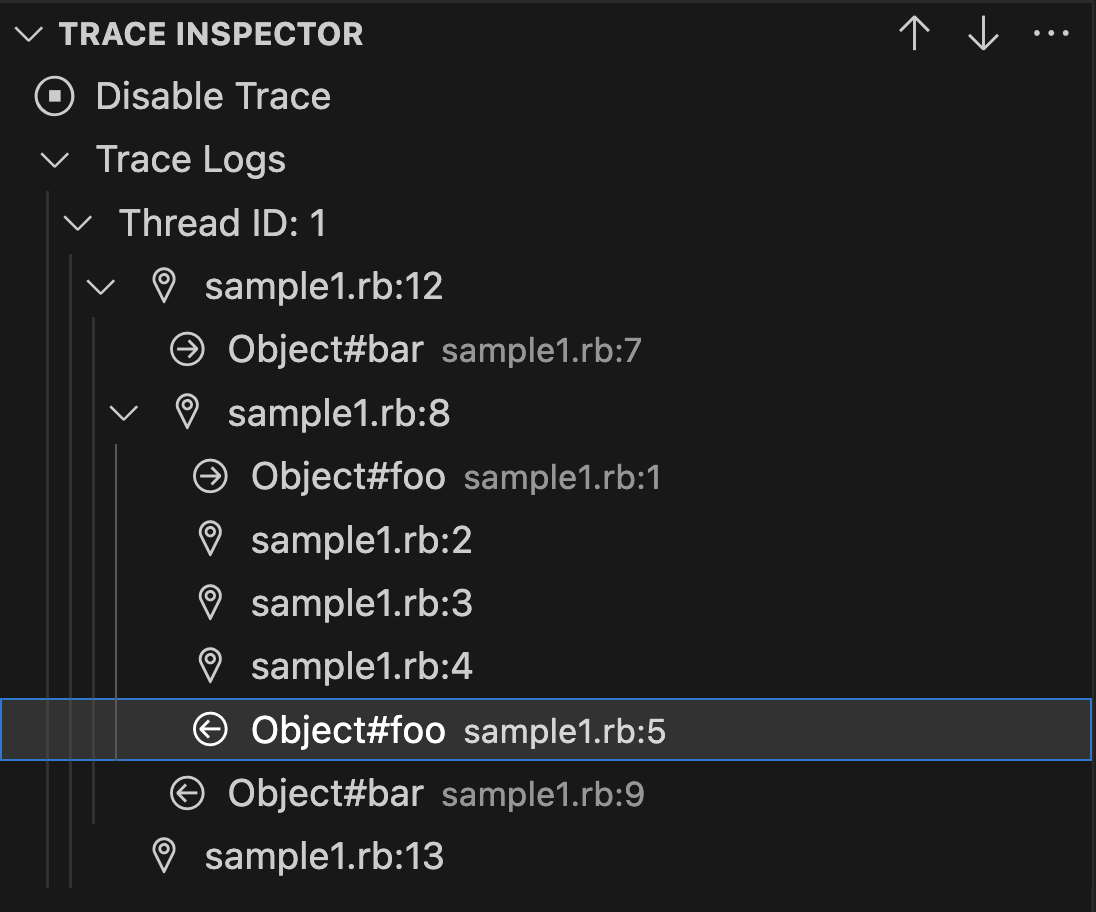Open the More Actions ellipsis menu

(1049, 33)
